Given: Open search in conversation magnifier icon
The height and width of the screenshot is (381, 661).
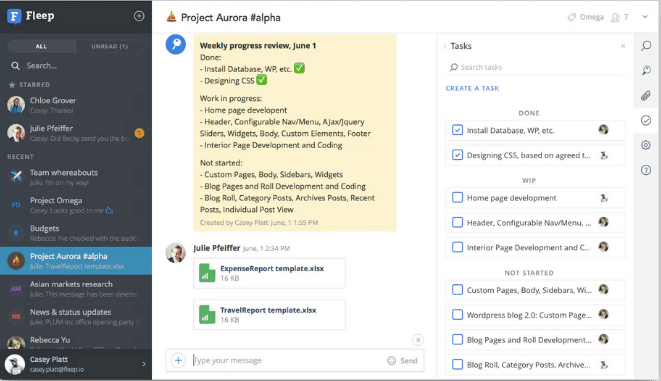Looking at the screenshot, I should click(x=646, y=46).
